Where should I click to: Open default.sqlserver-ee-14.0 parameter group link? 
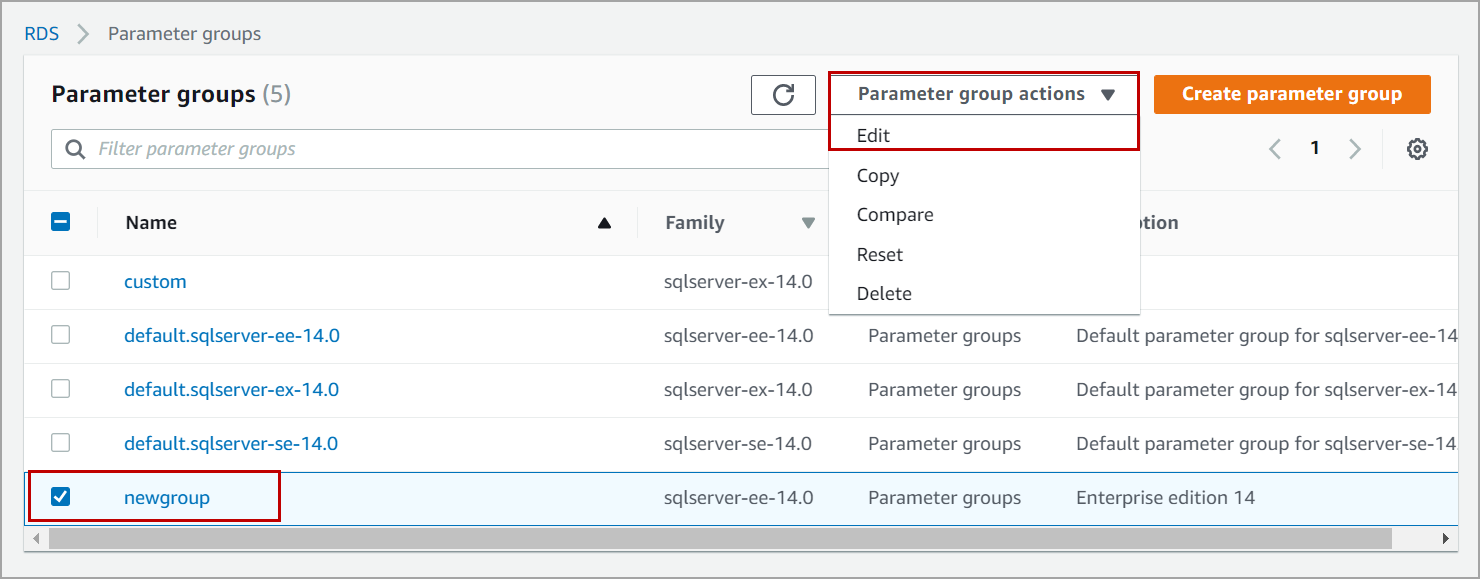tap(232, 336)
